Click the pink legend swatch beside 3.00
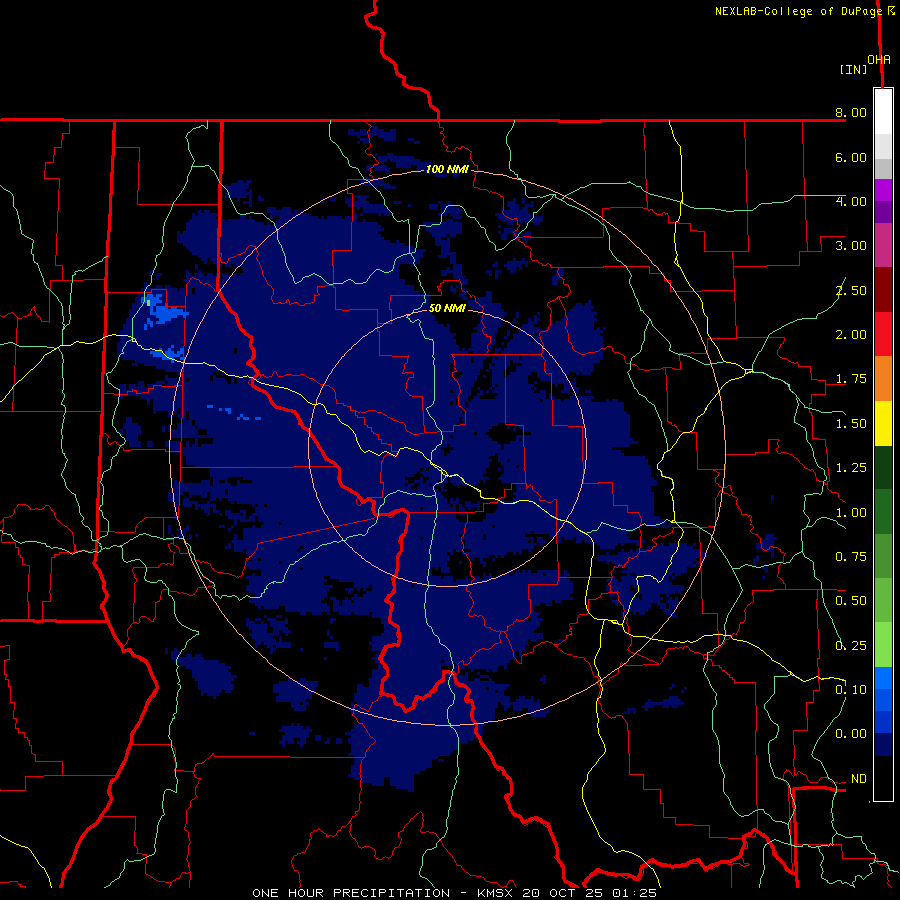900x900 pixels. 883,245
